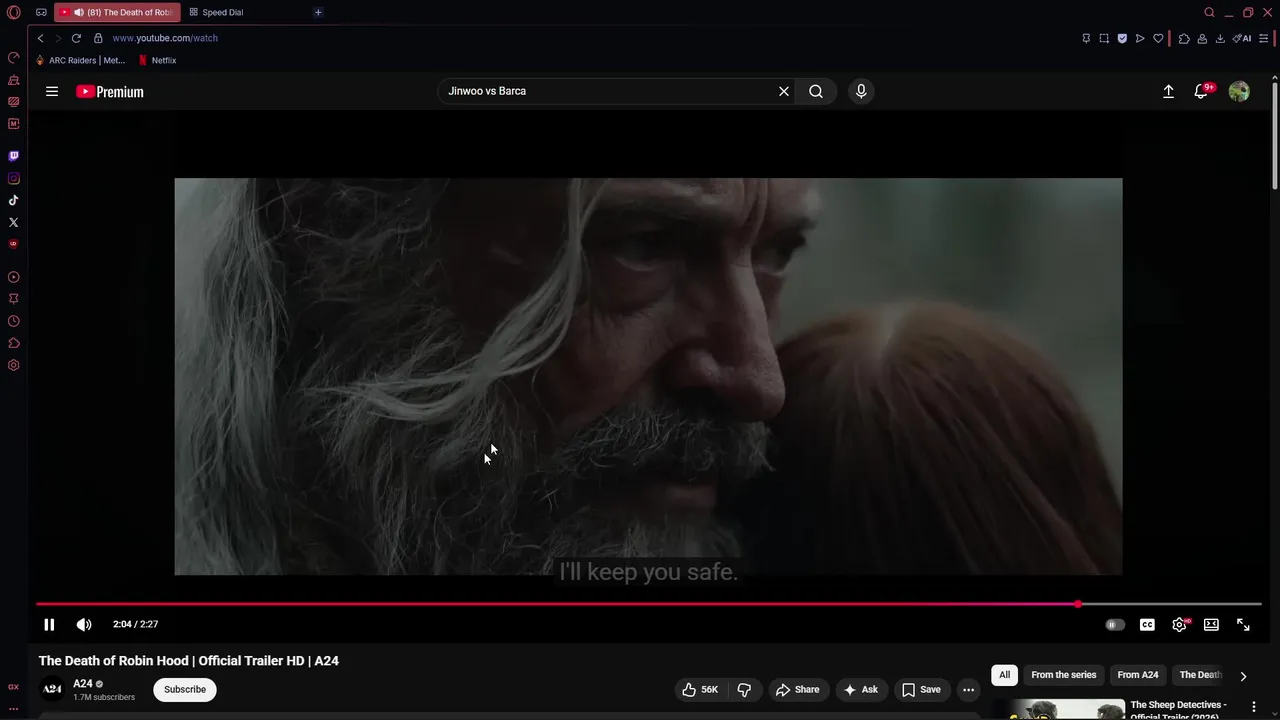1280x720 pixels.
Task: Select From the series chip
Action: (1064, 675)
